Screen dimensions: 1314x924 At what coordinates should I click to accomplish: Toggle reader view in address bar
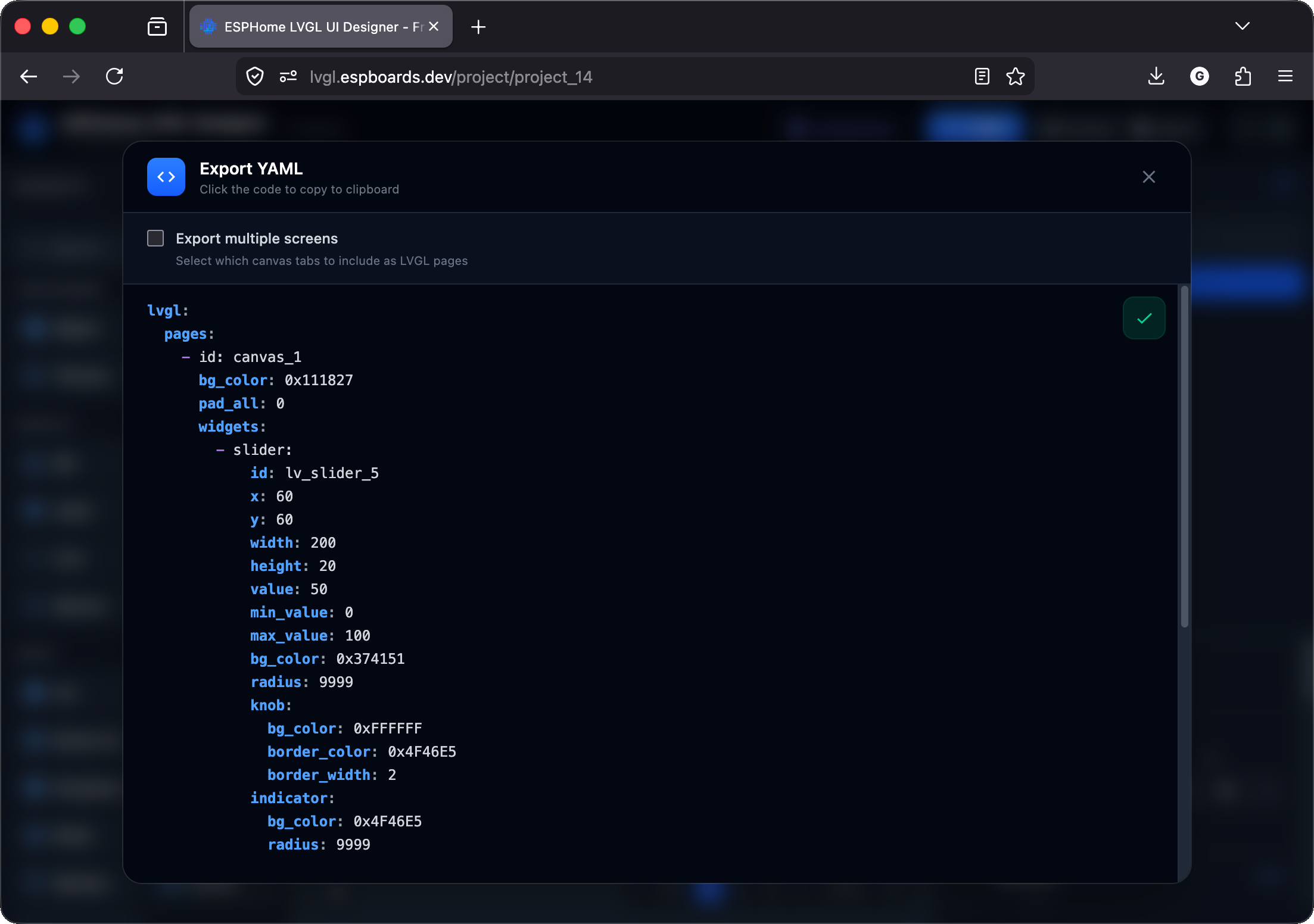point(982,76)
